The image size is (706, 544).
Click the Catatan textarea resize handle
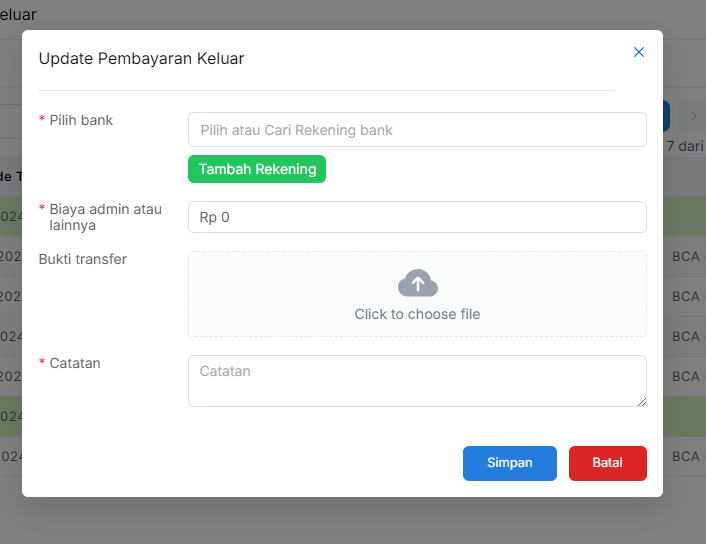point(641,401)
